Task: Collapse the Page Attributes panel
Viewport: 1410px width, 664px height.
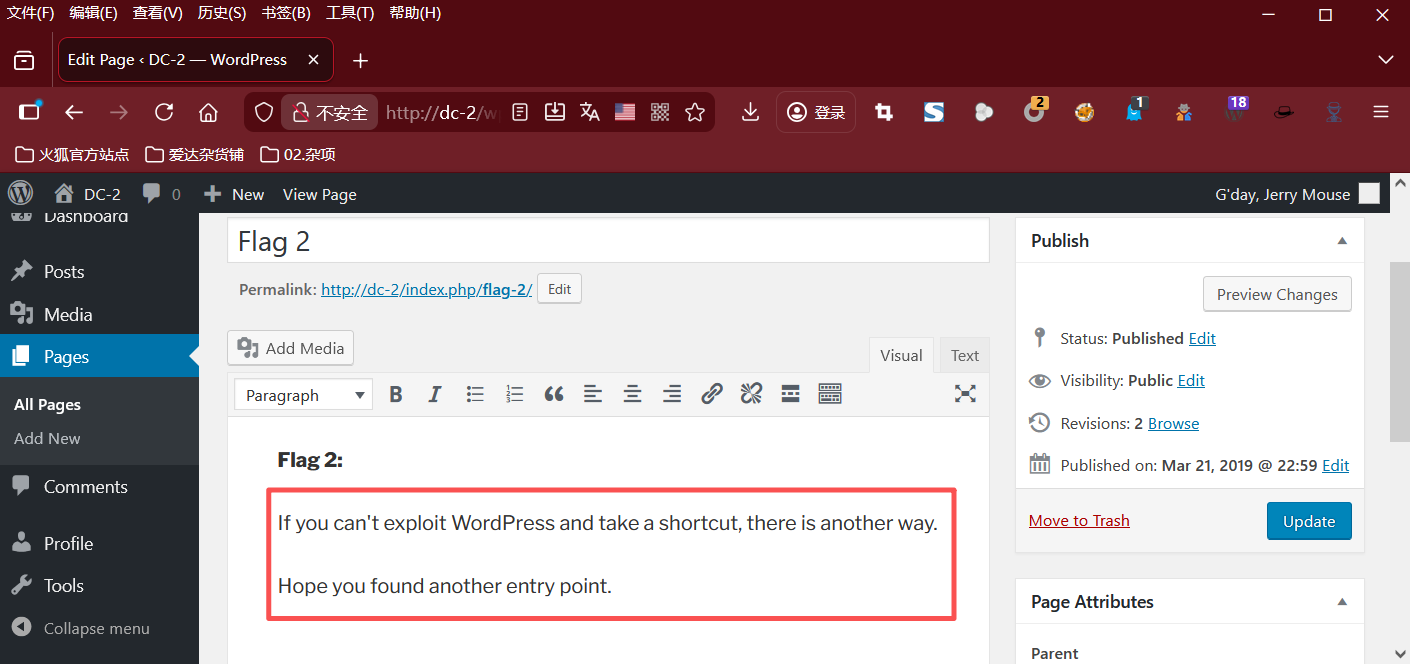Action: (1342, 602)
